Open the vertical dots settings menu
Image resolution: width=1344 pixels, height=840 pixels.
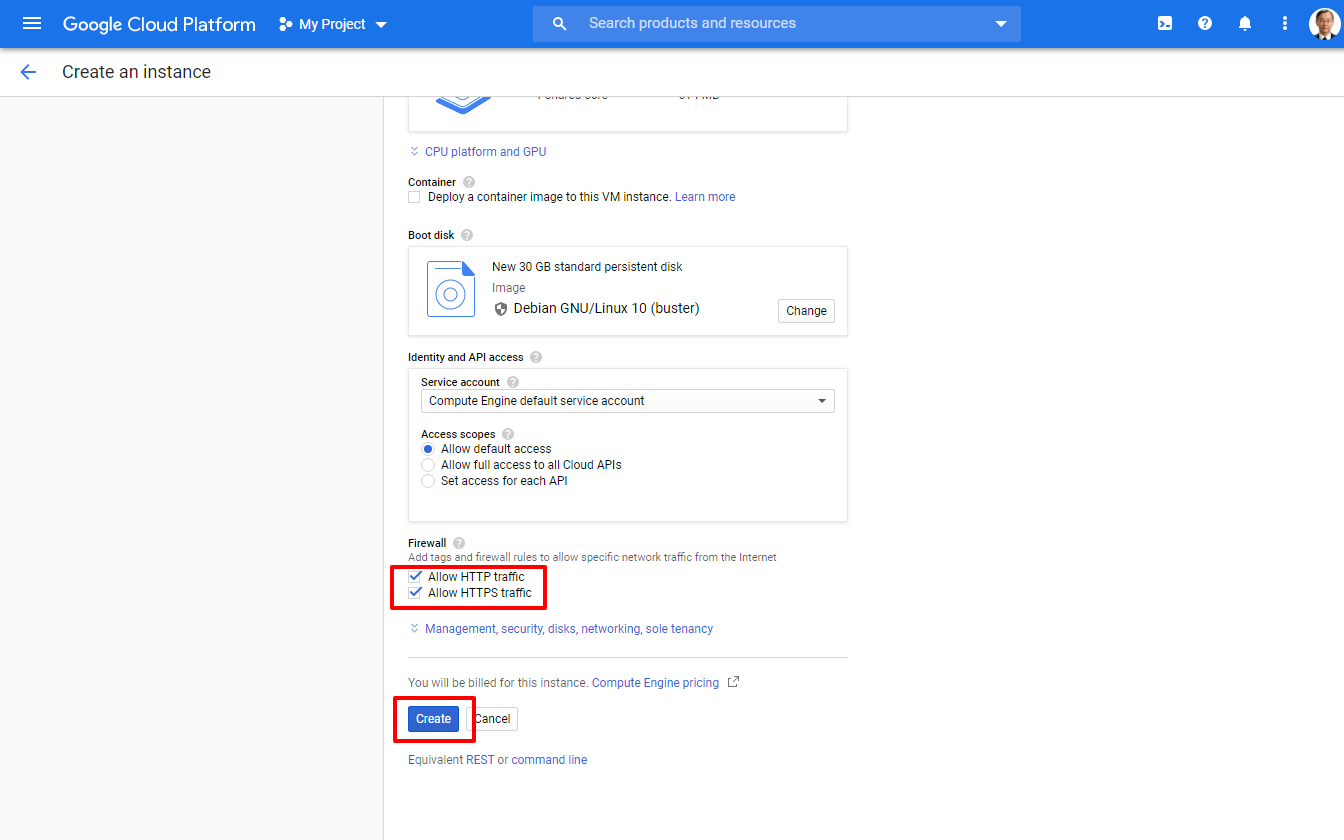coord(1285,24)
